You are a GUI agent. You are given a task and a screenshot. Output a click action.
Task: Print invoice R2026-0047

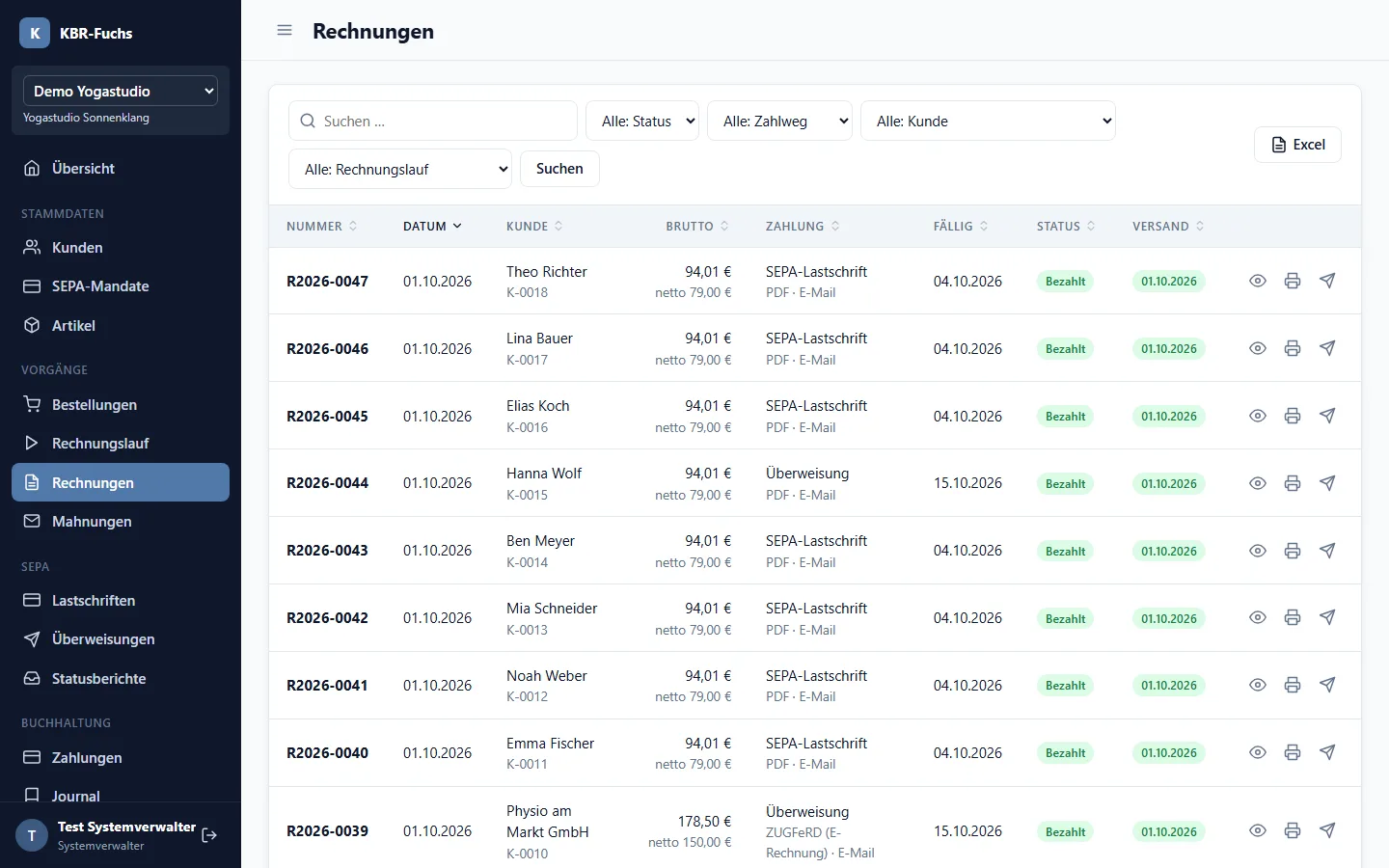[1293, 281]
